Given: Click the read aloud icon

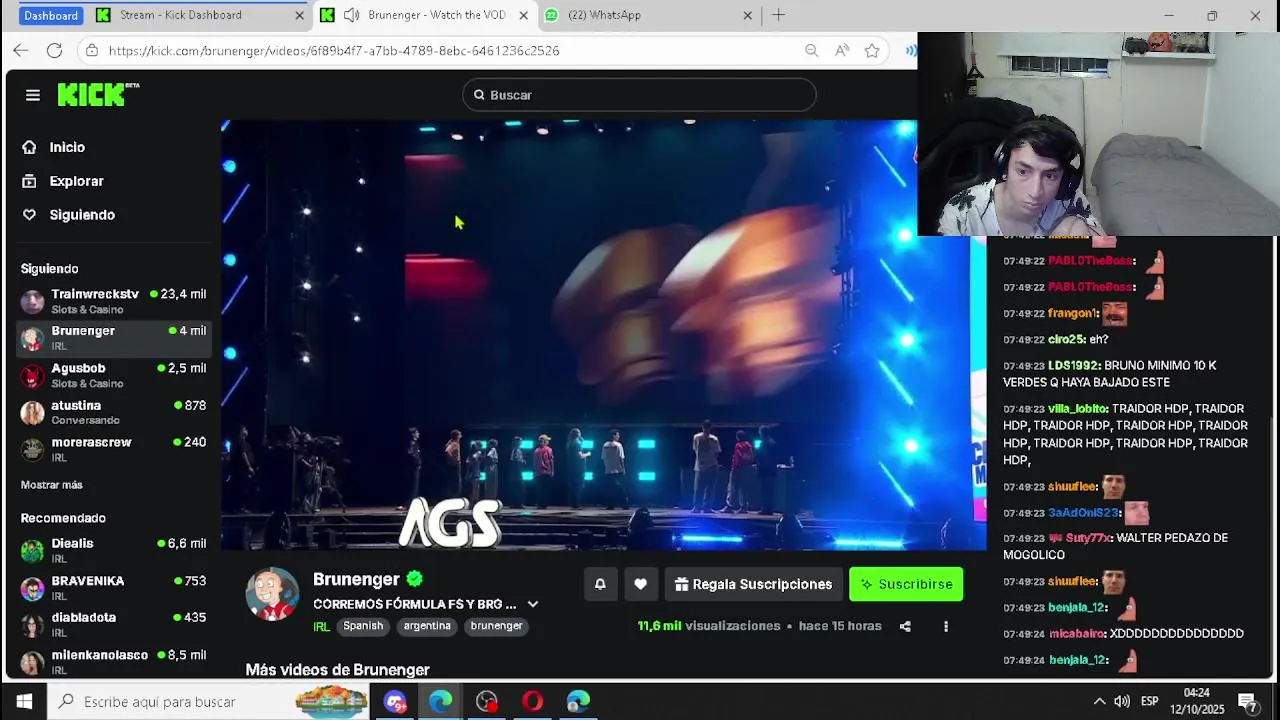Looking at the screenshot, I should click(x=842, y=51).
